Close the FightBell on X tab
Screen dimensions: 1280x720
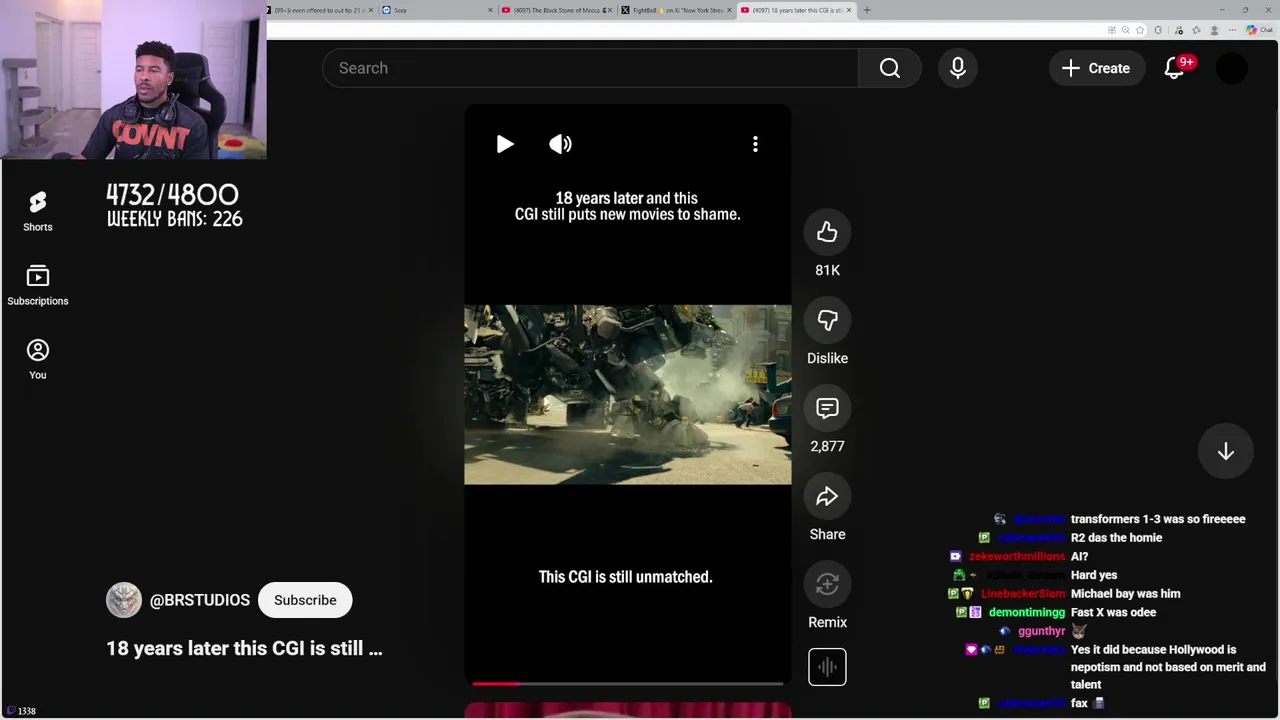(x=730, y=10)
